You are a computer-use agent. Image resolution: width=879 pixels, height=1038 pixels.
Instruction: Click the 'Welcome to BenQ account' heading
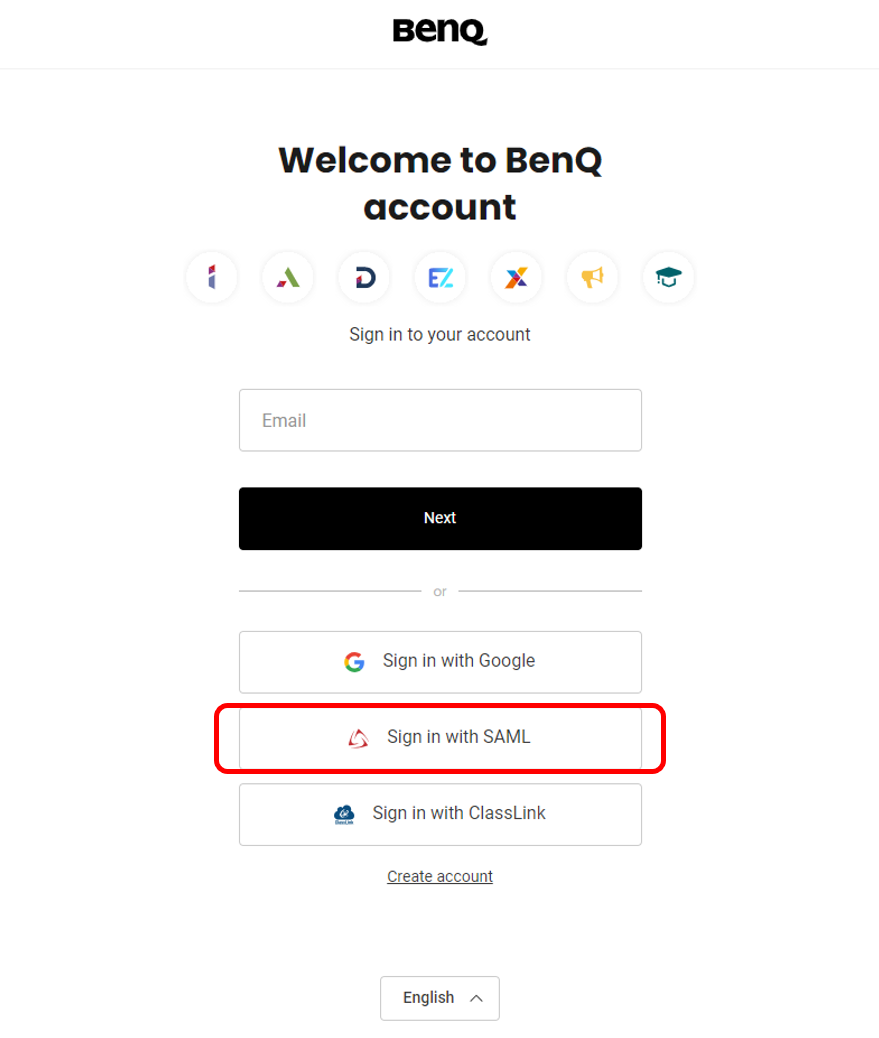(x=440, y=183)
